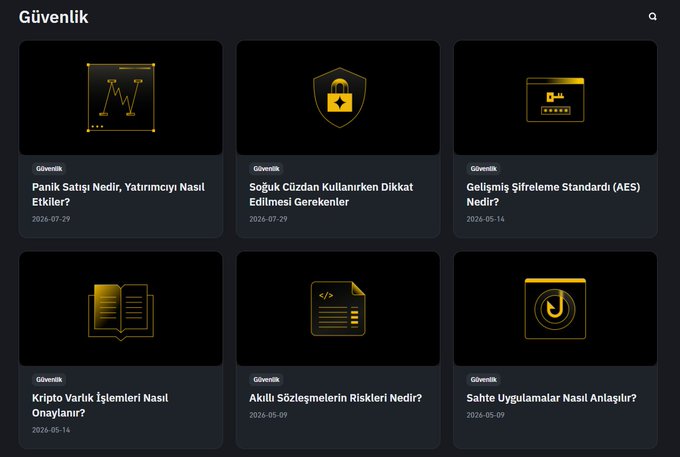Click the shield lock icon on Soğuk Cüzdan card

tap(340, 98)
